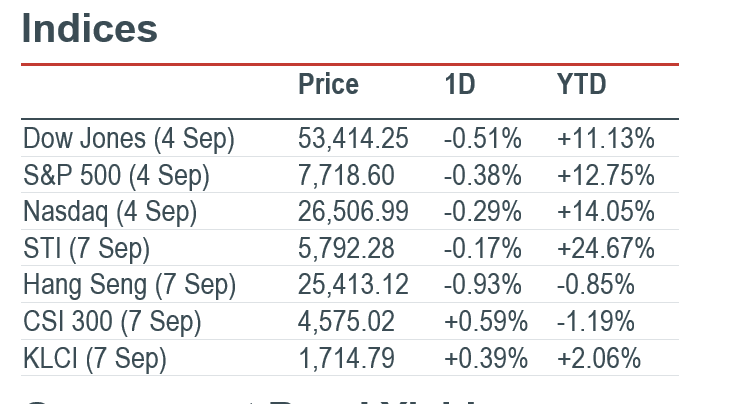Click Nasdaq YTD value +14.05%
739x404 pixels.
[606, 212]
